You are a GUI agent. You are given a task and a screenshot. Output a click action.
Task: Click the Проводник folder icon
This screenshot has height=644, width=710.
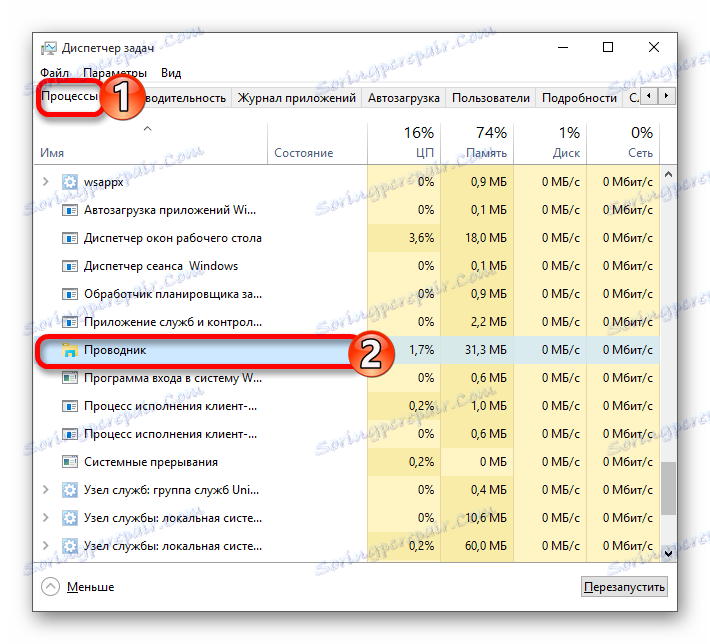pos(69,350)
